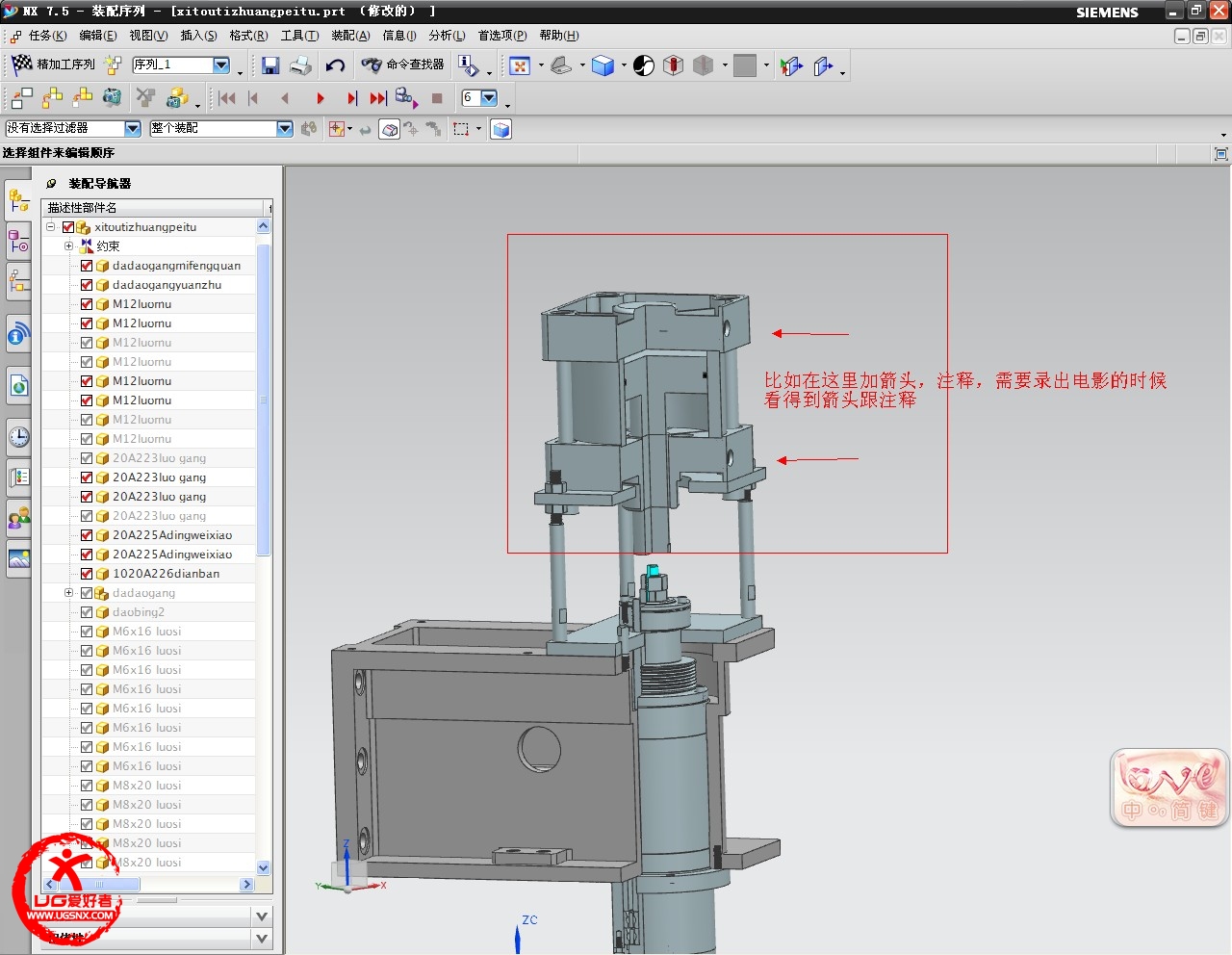Click the Edit Section view icon
The height and width of the screenshot is (955, 1232).
pos(791,65)
